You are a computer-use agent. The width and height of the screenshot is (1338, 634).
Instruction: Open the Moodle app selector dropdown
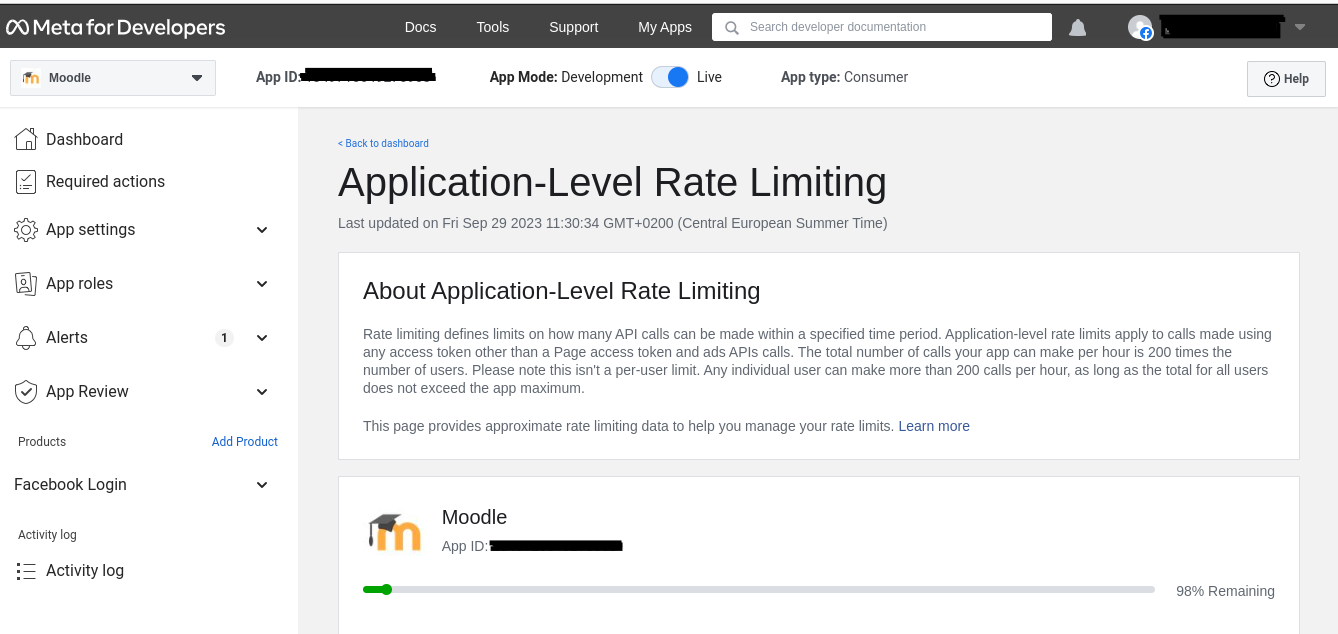pos(113,78)
